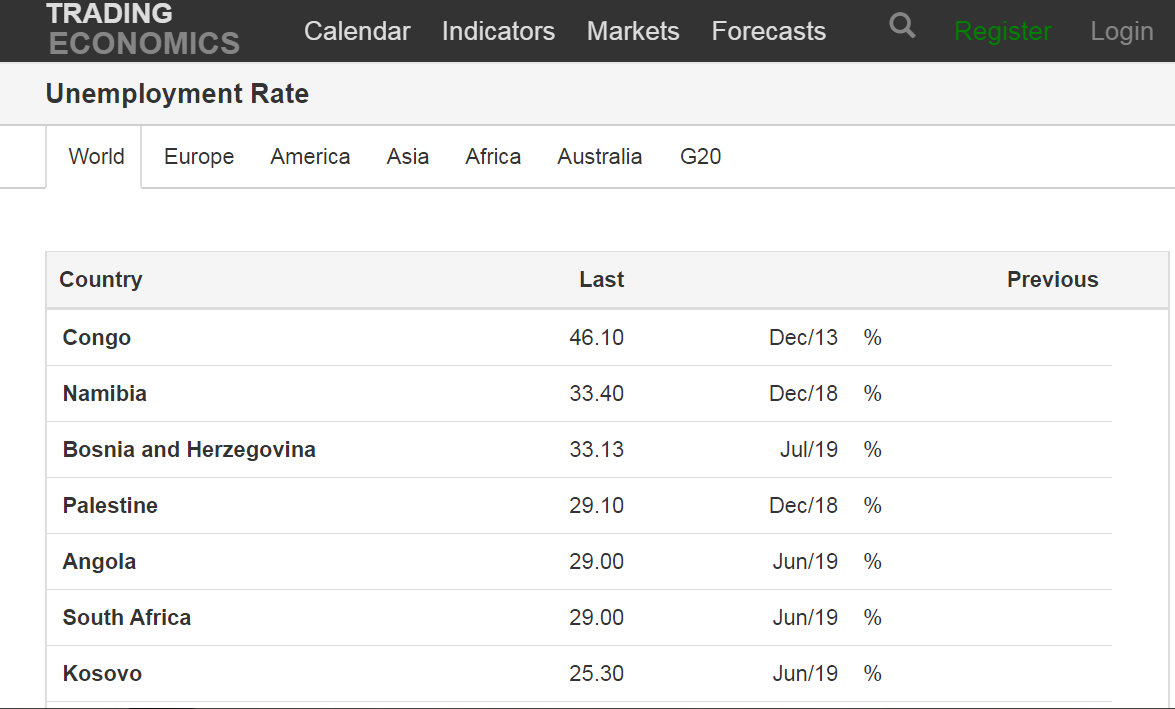Select the World tab

[x=96, y=157]
